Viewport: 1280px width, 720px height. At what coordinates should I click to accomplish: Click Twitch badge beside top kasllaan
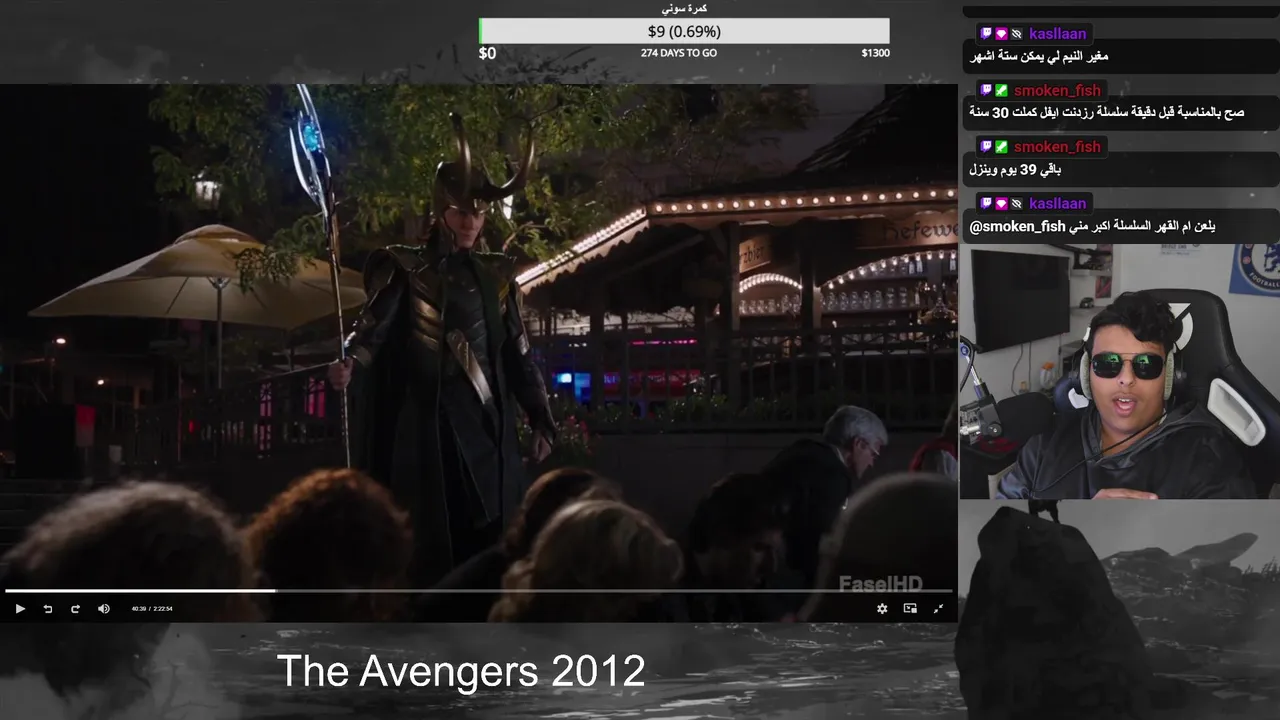[x=986, y=34]
